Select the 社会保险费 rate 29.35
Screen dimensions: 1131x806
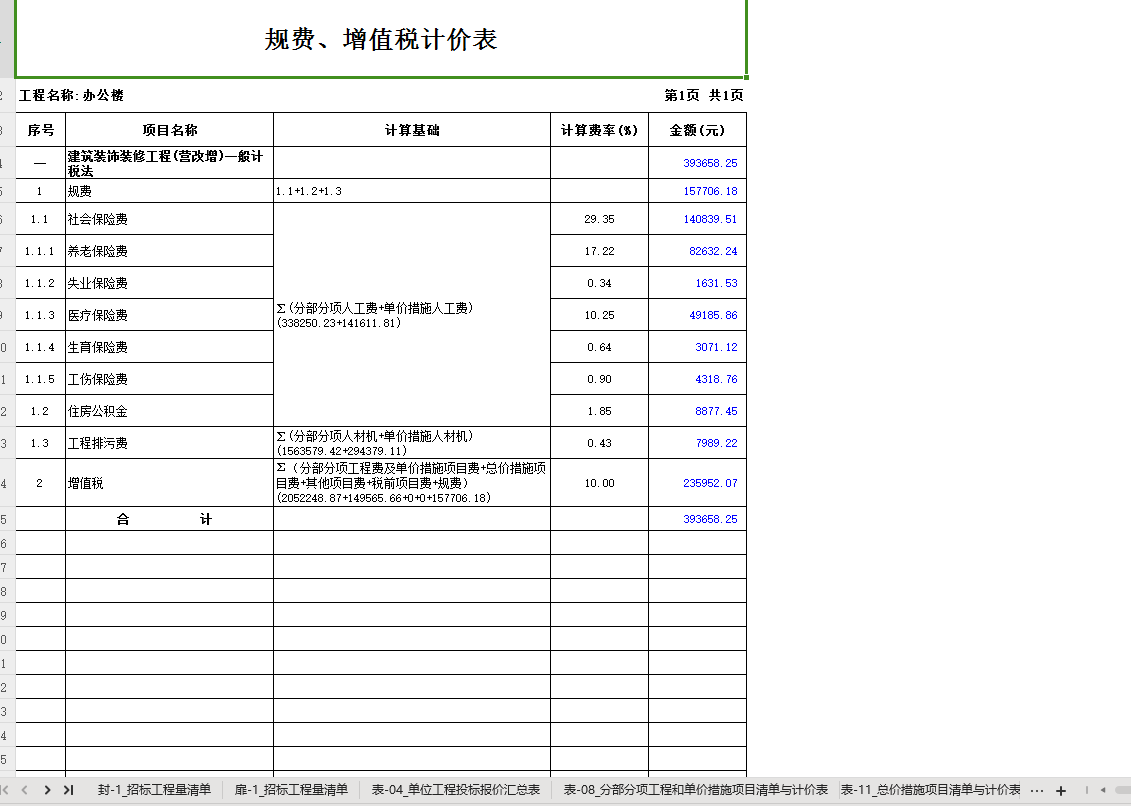(599, 219)
